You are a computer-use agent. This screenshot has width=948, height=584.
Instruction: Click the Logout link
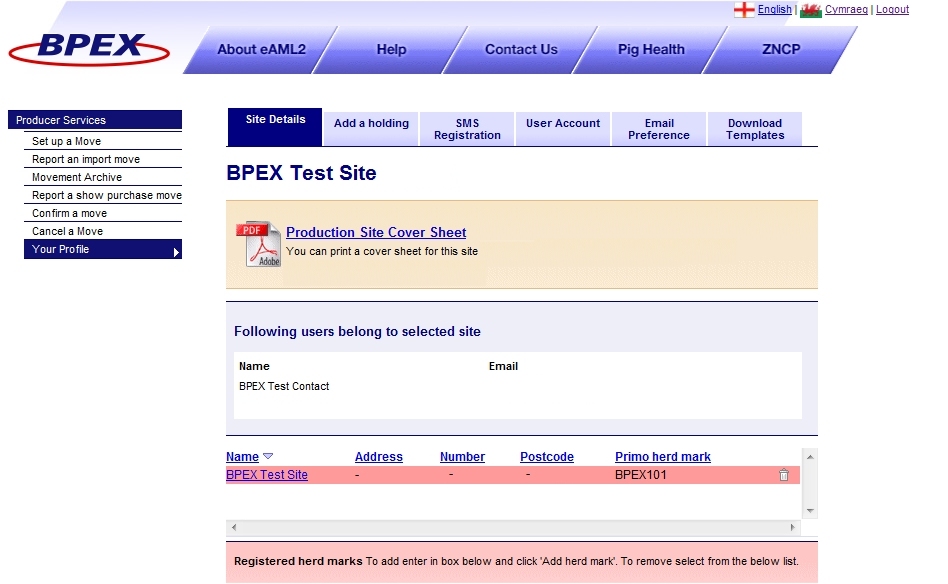[x=892, y=10]
